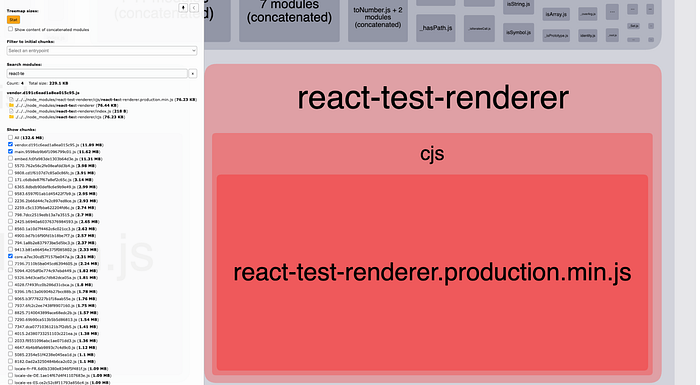Click folder icon of react-test-renderer 76.44 KB result
700x385 pixels.
pyautogui.click(x=11, y=105)
